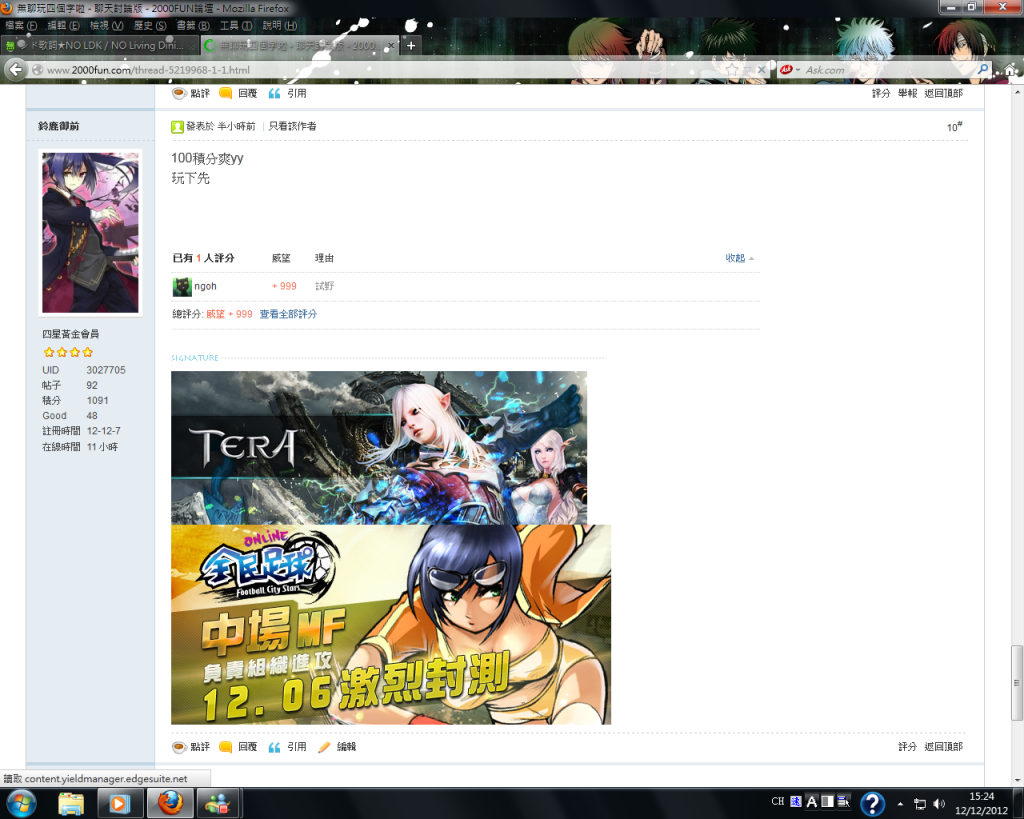Show hidden system tray icons

(901, 803)
